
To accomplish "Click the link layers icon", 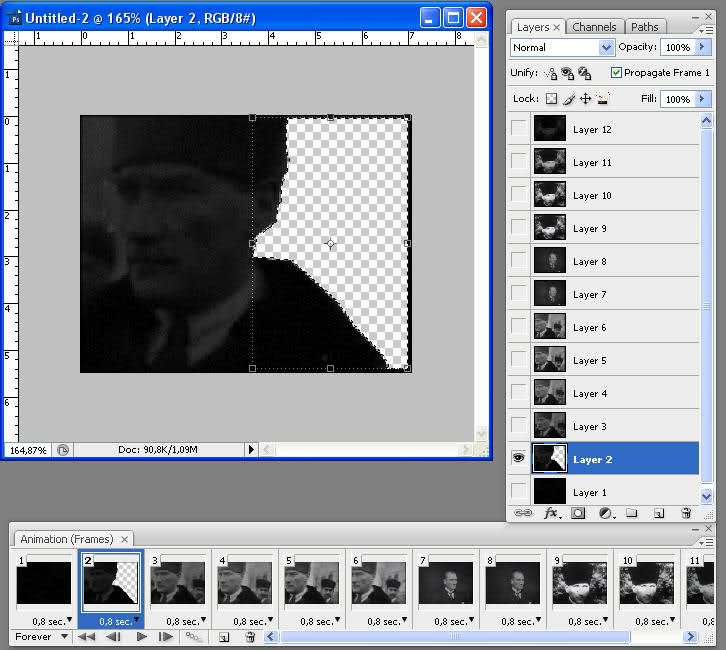I will pos(523,513).
